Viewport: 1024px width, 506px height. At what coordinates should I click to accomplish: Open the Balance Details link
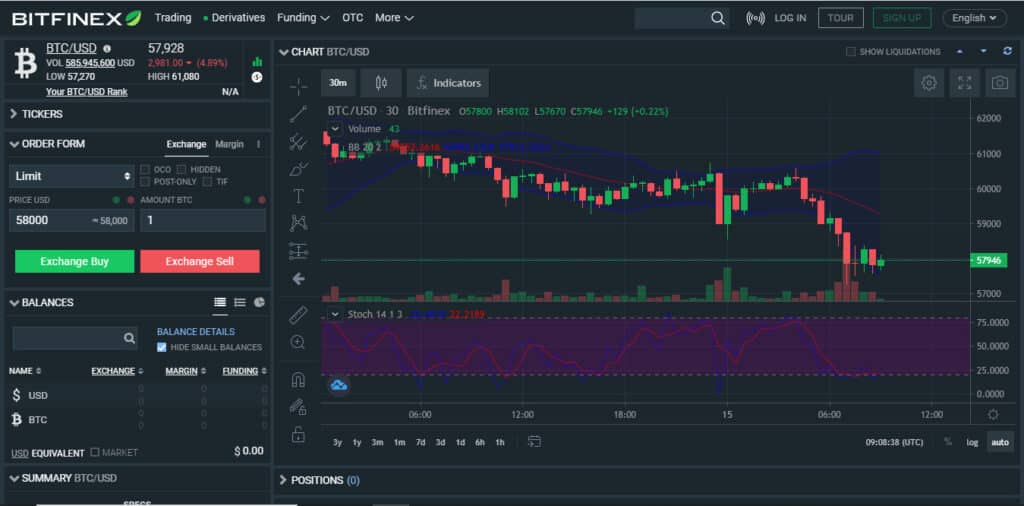click(196, 332)
